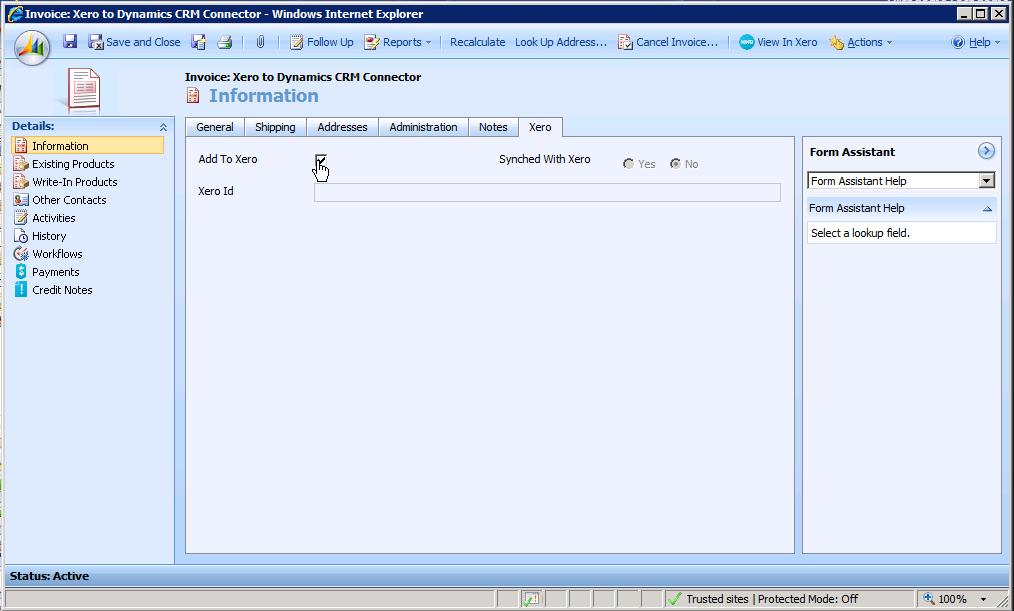Switch to the Addresses tab

click(342, 127)
